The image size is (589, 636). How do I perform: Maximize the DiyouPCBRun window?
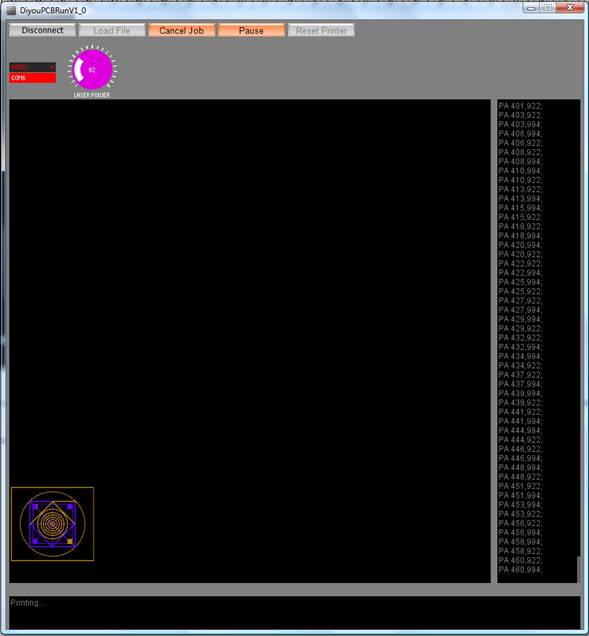[x=547, y=8]
